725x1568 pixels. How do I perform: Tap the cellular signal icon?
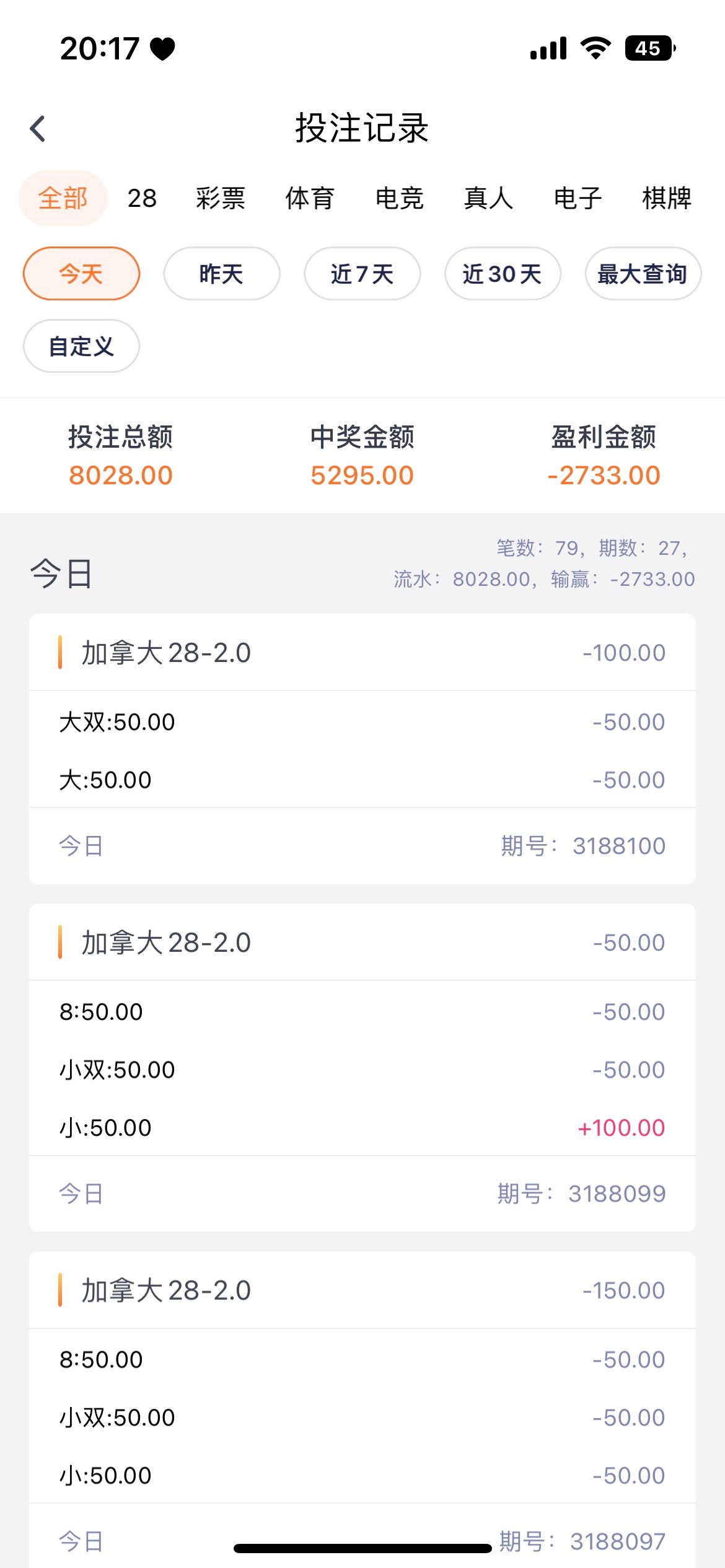[x=548, y=48]
